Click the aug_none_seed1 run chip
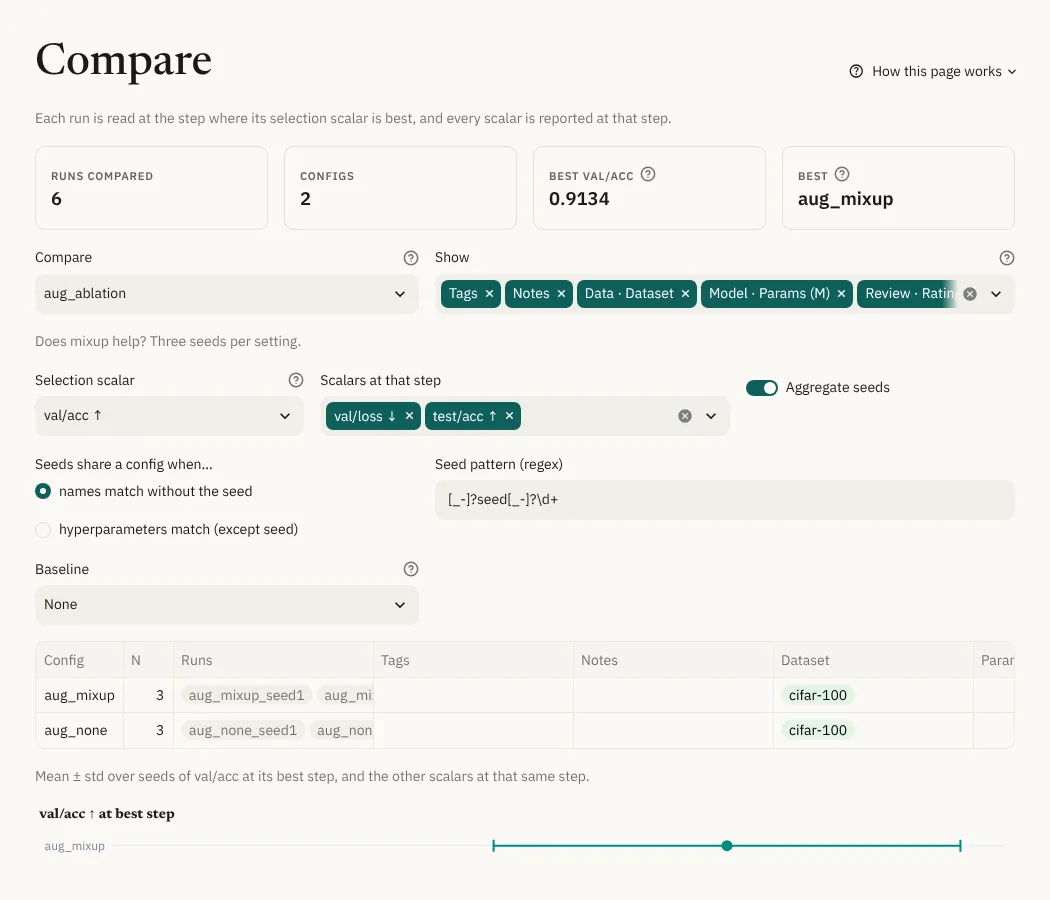 242,730
